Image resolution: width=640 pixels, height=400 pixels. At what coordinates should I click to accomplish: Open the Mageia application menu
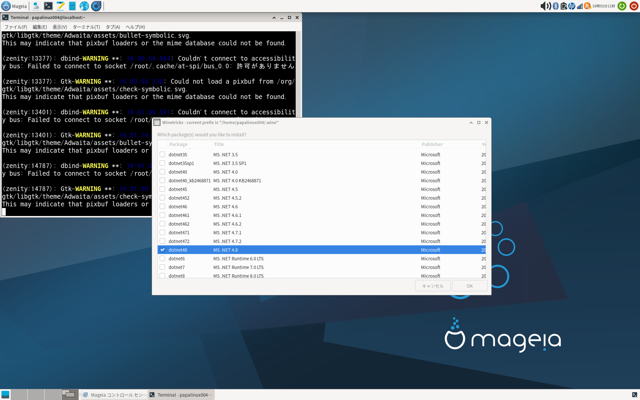(x=15, y=6)
